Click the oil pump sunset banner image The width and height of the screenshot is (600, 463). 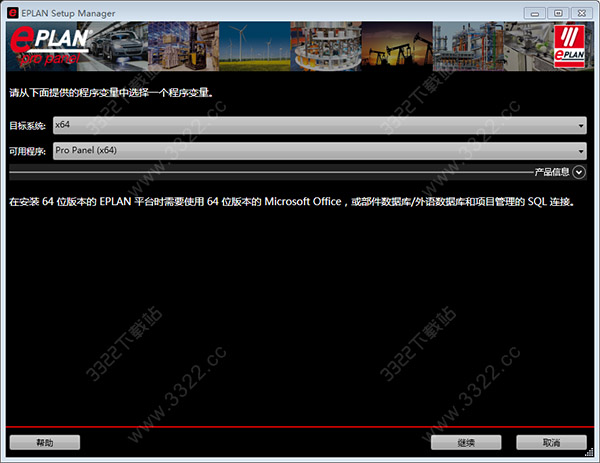(397, 46)
